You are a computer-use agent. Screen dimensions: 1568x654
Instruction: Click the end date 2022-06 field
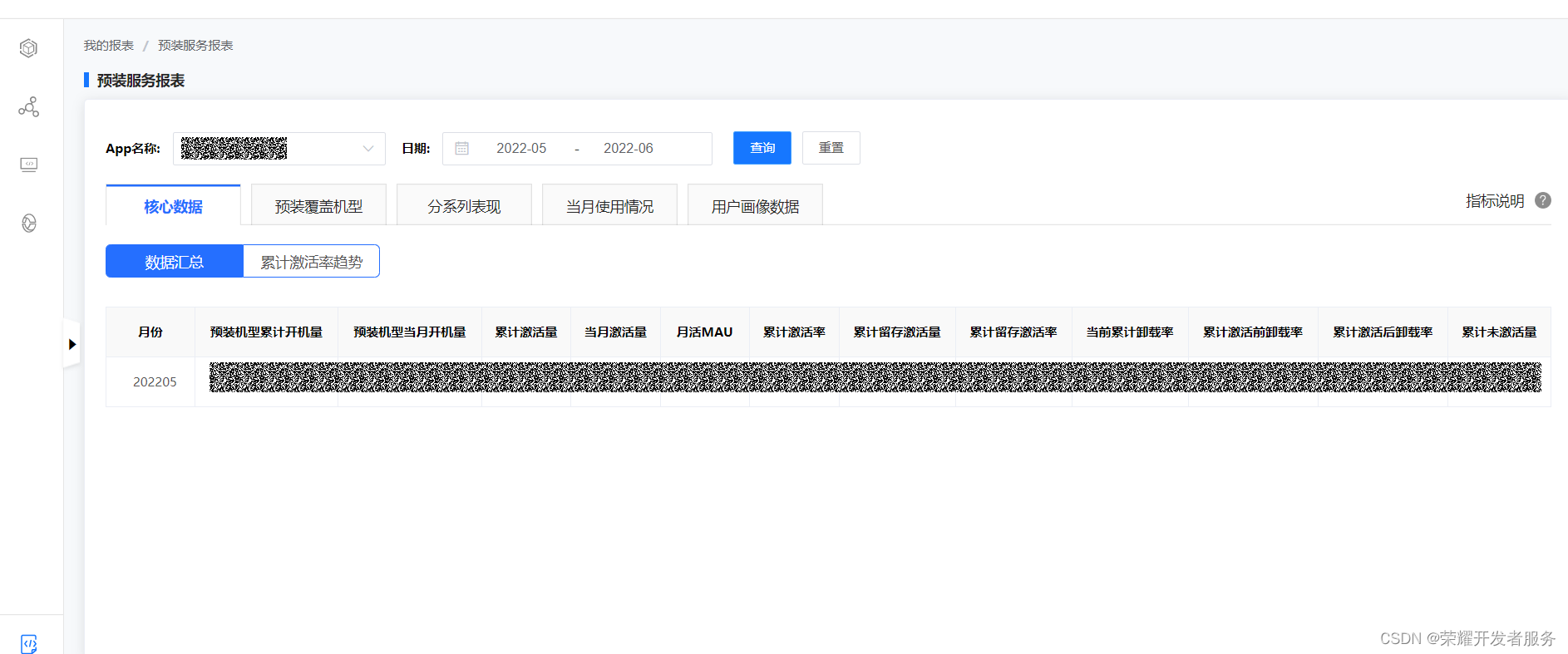[x=629, y=148]
